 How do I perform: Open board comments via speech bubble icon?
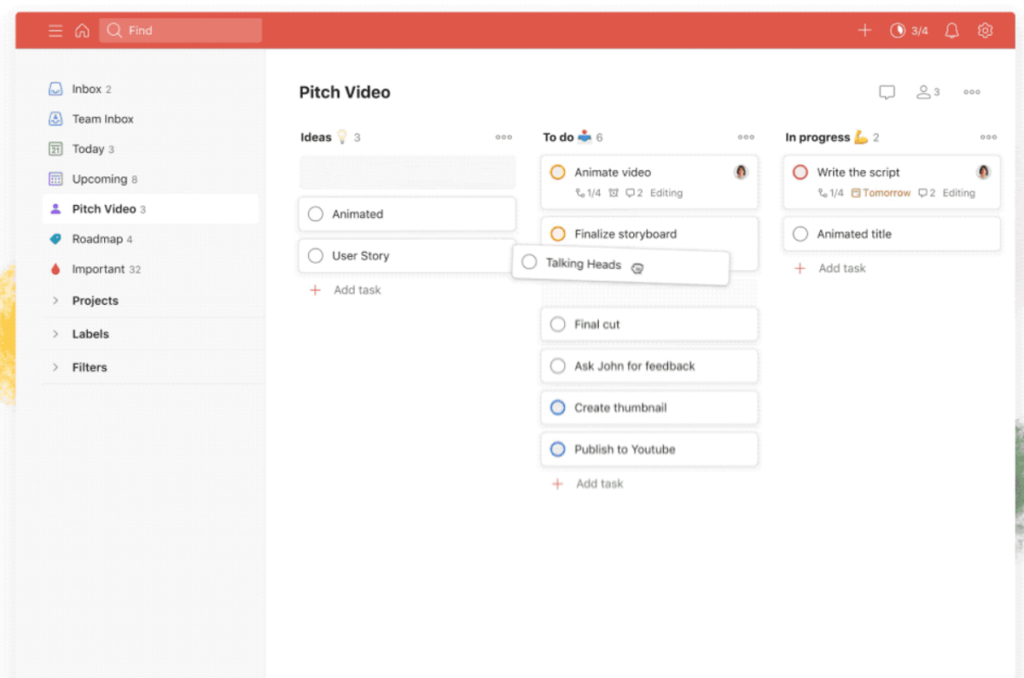tap(887, 91)
